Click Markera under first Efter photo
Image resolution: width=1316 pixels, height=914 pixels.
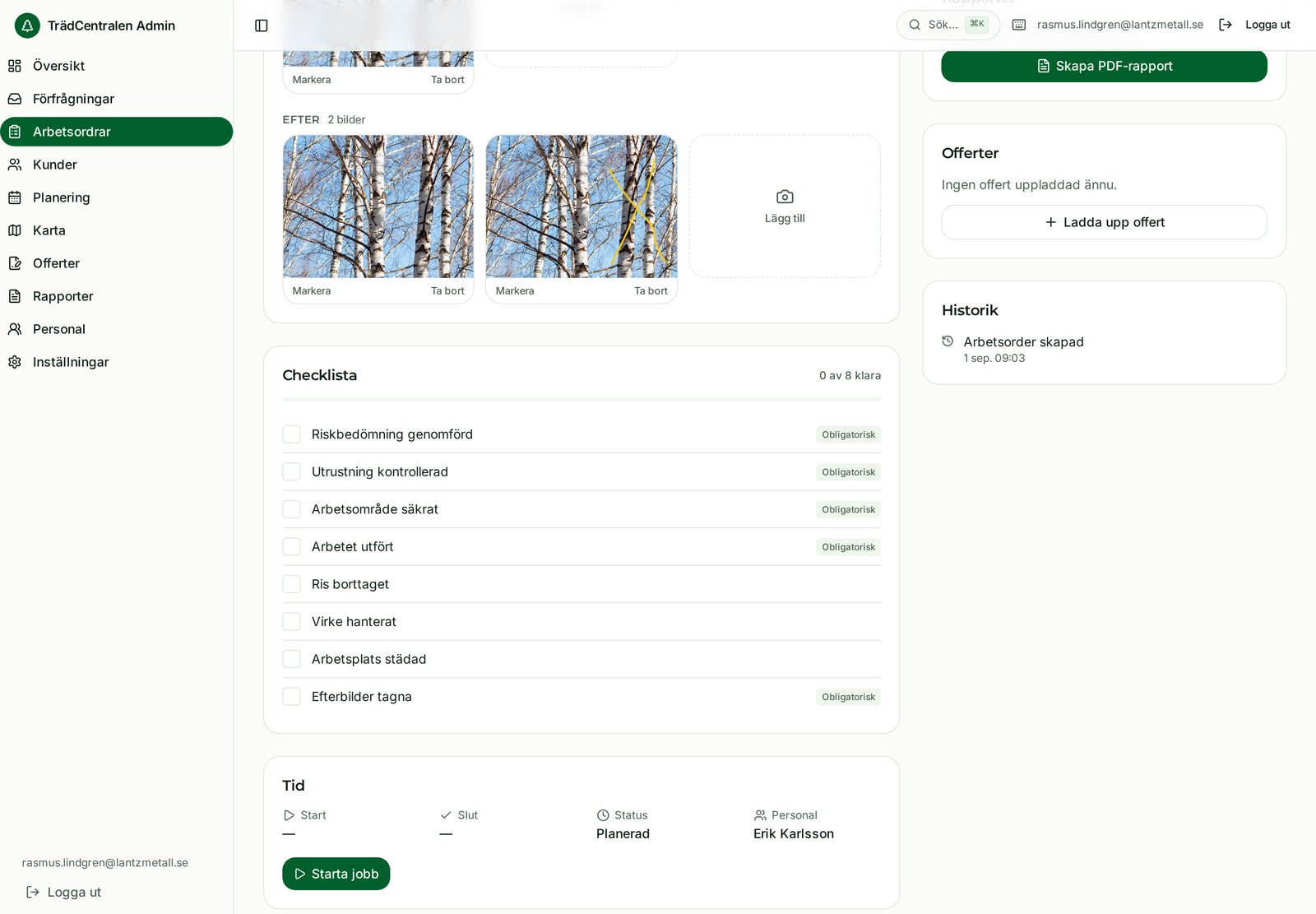[x=312, y=291]
